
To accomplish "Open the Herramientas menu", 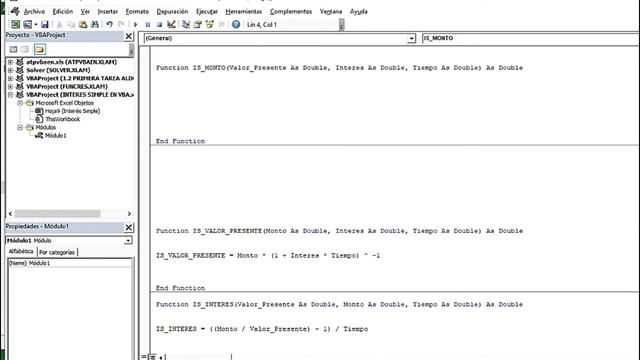I will 244,11.
